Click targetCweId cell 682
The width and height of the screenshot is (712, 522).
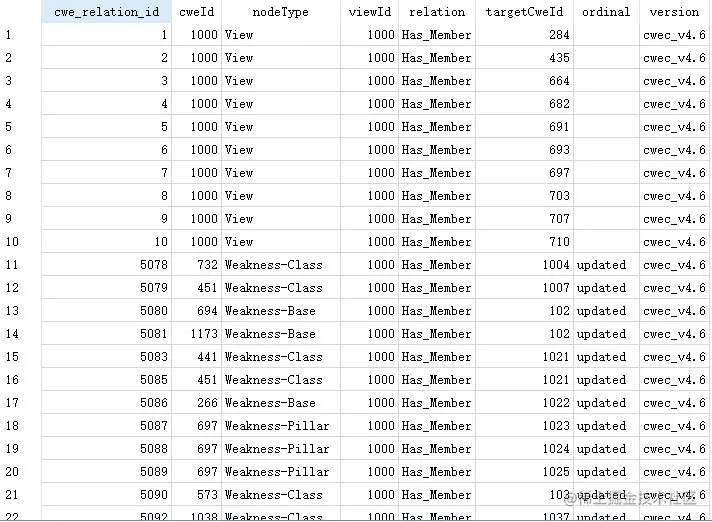(x=524, y=103)
